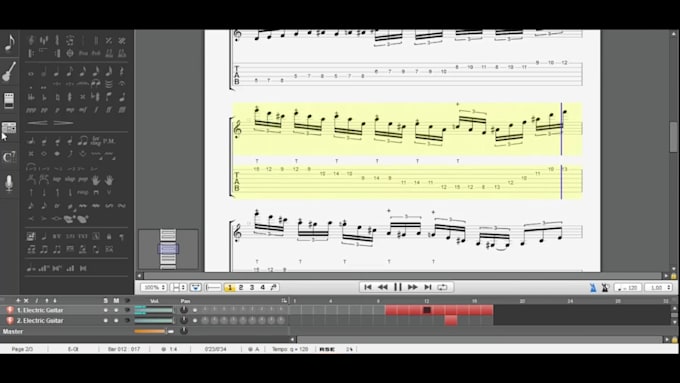Open the page layout mode dropdown
The width and height of the screenshot is (680, 383).
[178, 288]
